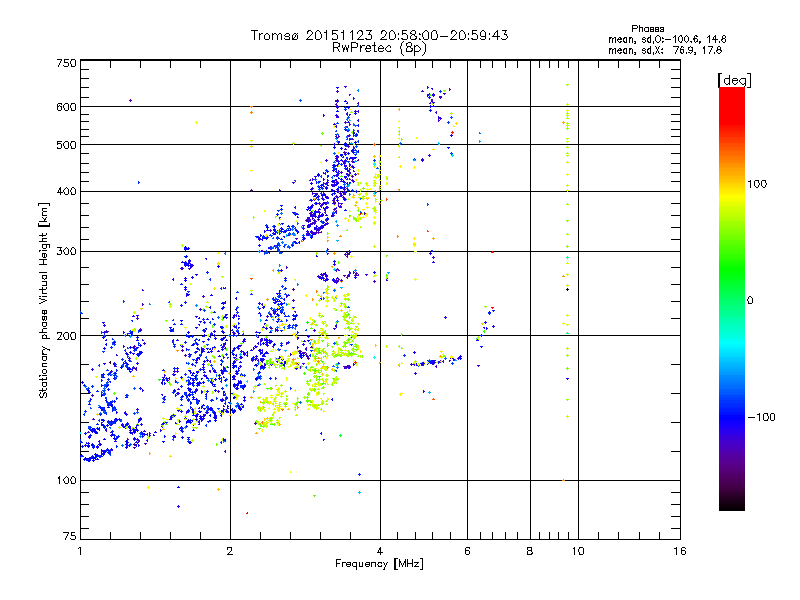Image resolution: width=800 pixels, height=600 pixels.
Task: Click the x-axis label '6'
Action: click(467, 551)
